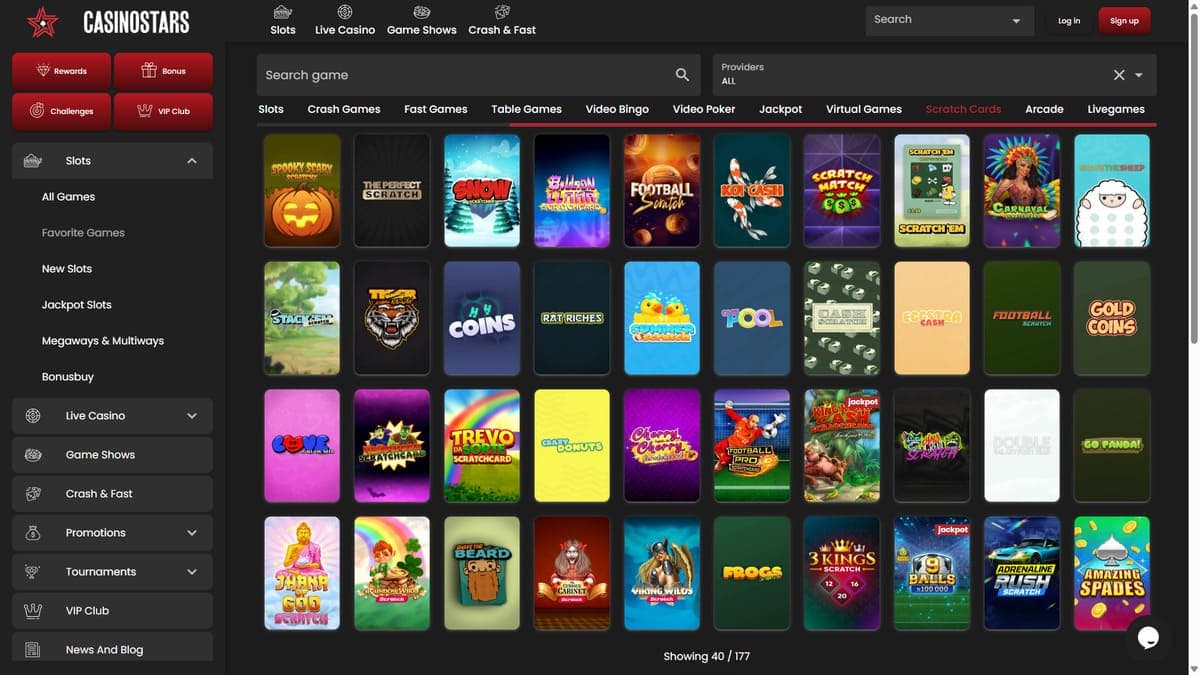Open The Perfect Scratch game
1200x675 pixels.
[x=392, y=190]
